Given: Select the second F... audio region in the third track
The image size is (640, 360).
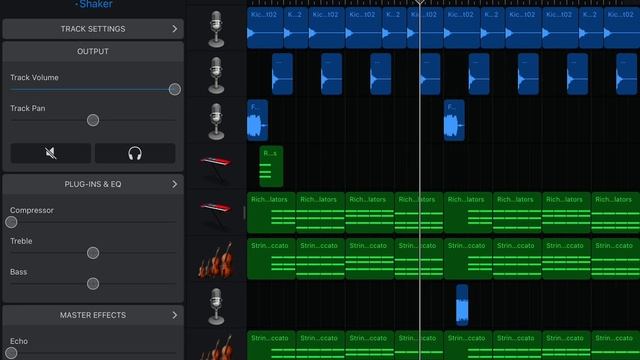Looking at the screenshot, I should tap(454, 120).
